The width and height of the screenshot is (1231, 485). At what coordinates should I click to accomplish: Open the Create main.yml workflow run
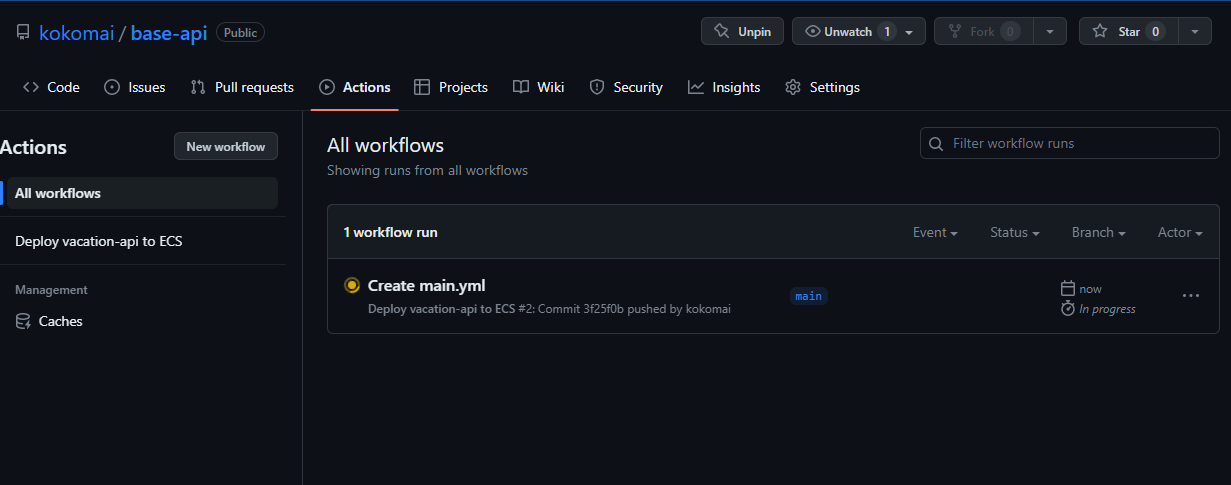[x=427, y=285]
